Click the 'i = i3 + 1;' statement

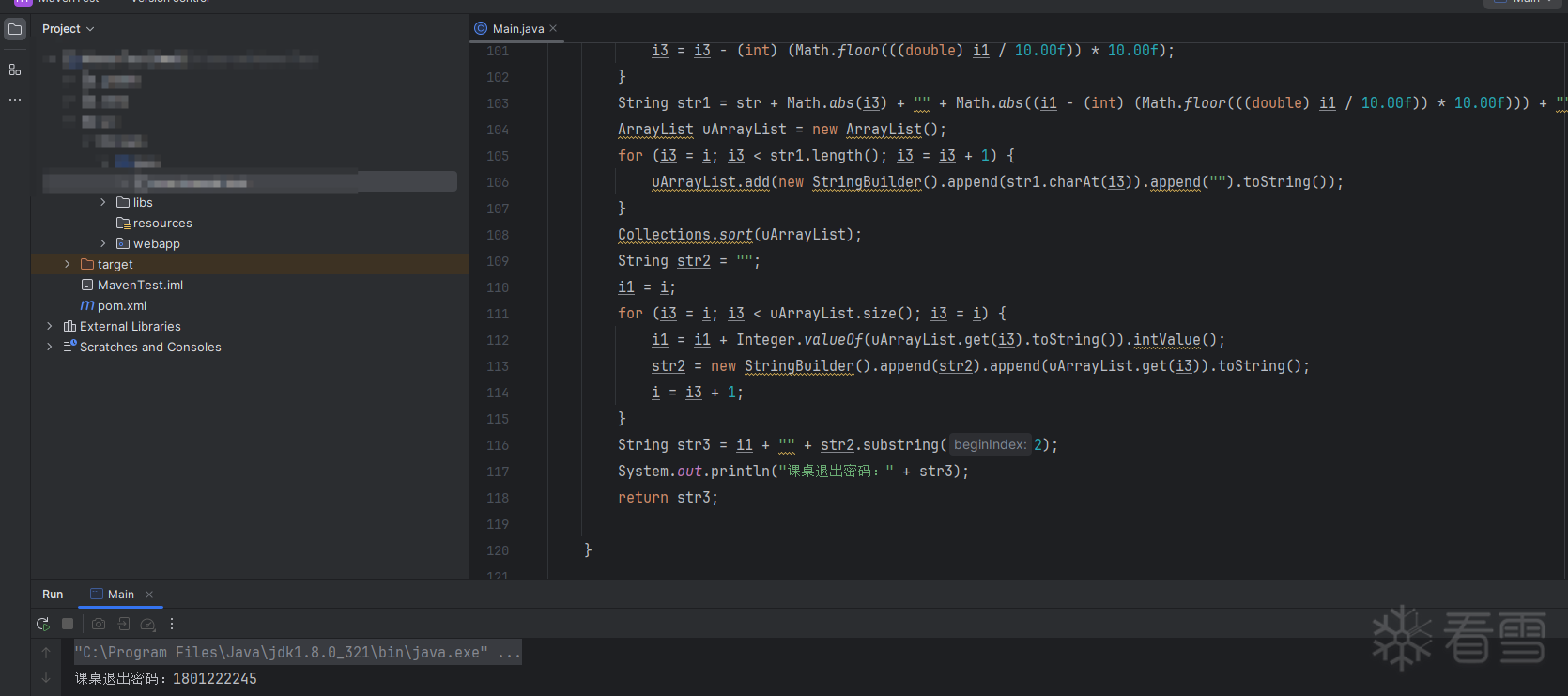pos(698,393)
